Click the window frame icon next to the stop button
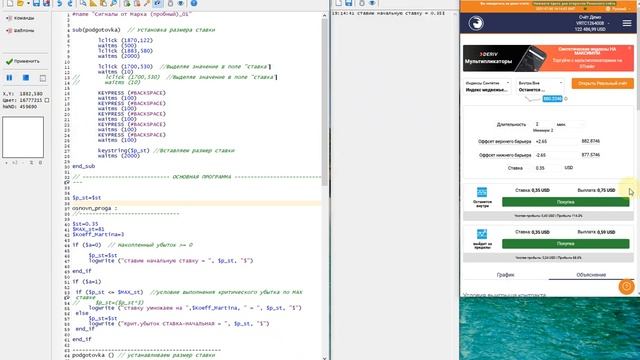 tap(42, 78)
